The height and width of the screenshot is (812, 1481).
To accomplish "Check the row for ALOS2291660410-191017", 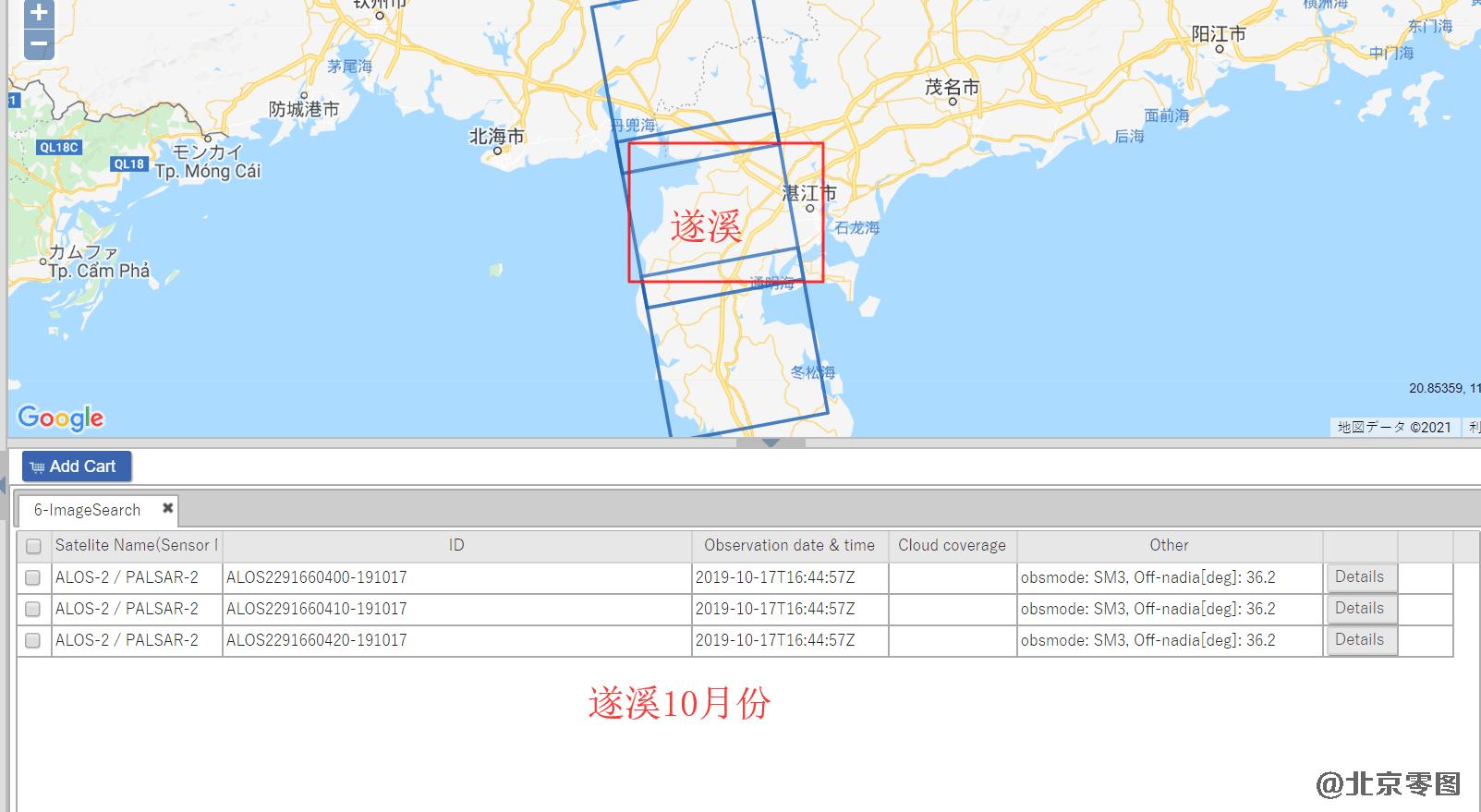I will (32, 609).
